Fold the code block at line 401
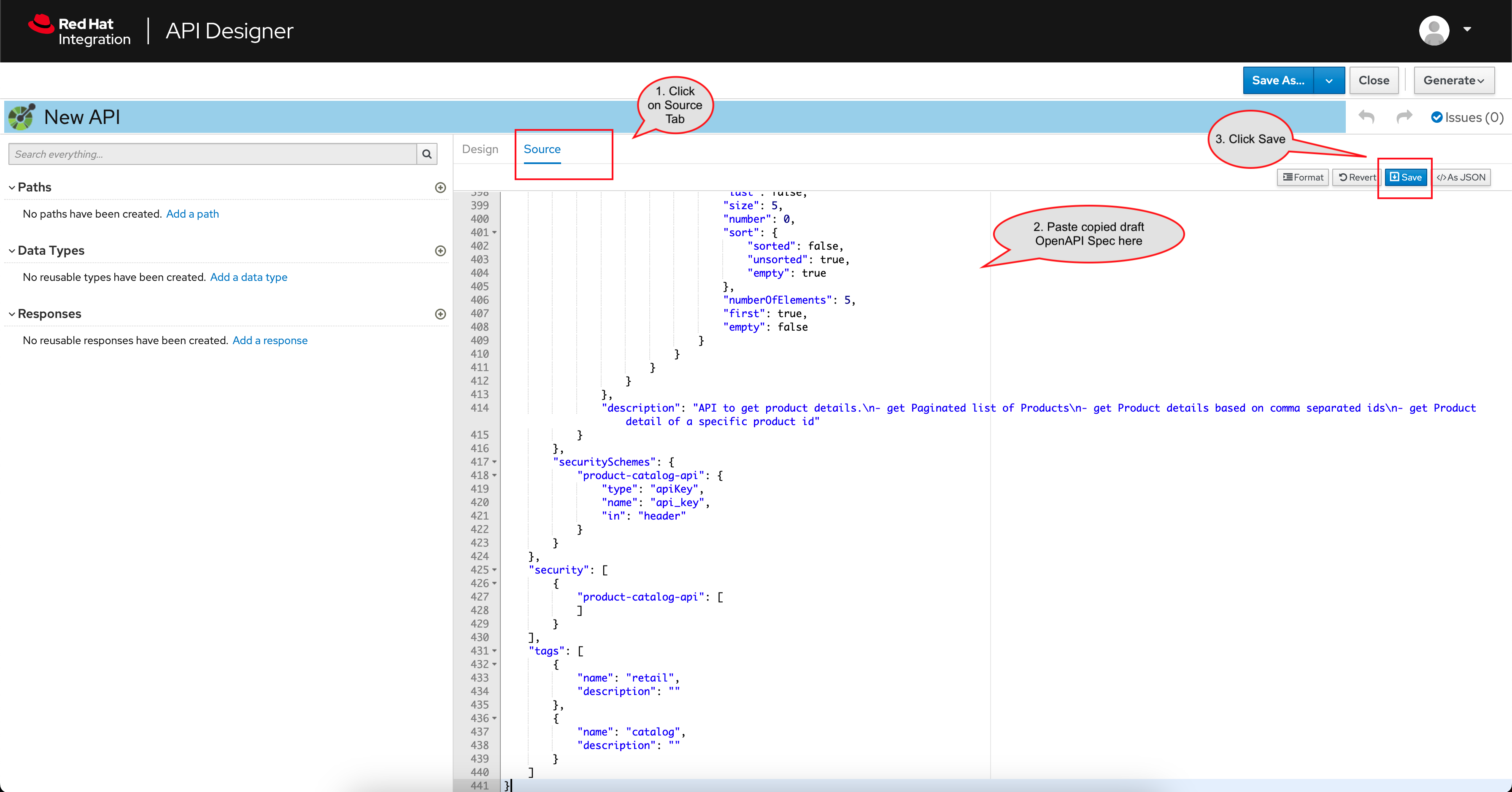The height and width of the screenshot is (792, 1512). coord(494,233)
